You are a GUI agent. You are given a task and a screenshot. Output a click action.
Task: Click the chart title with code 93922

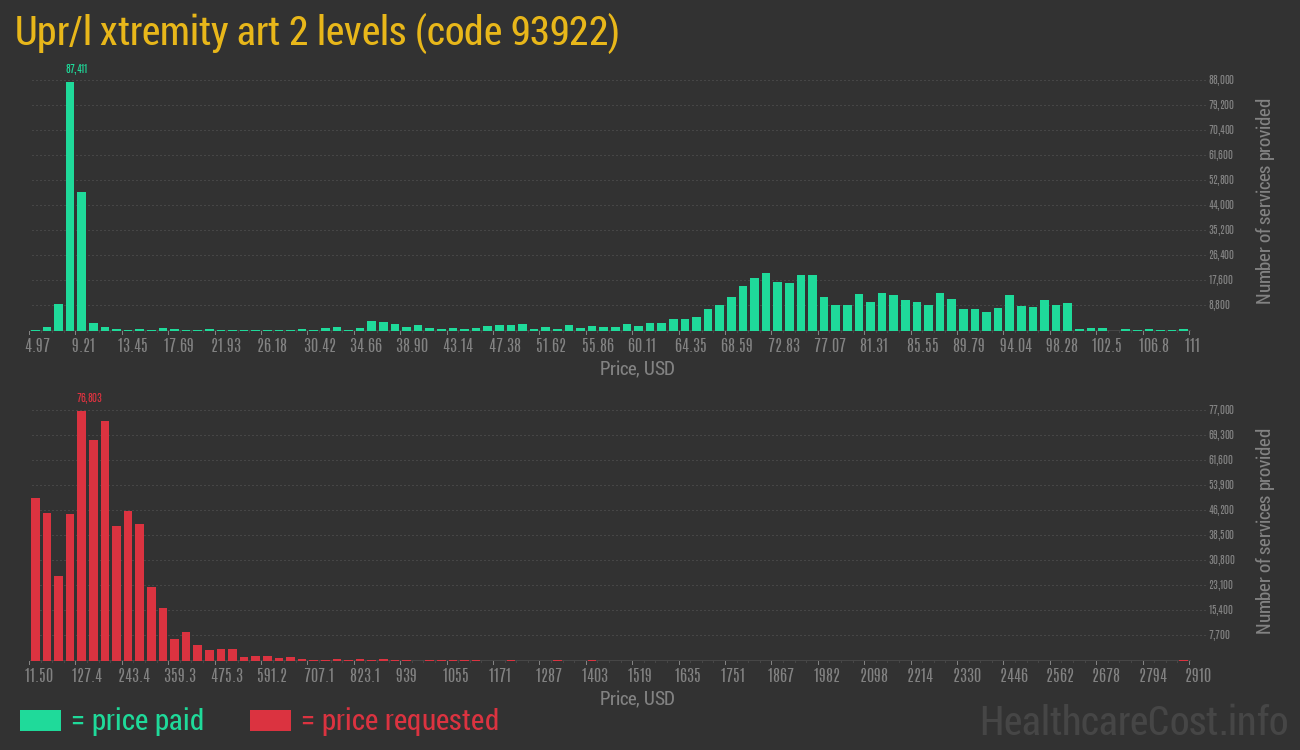(317, 33)
